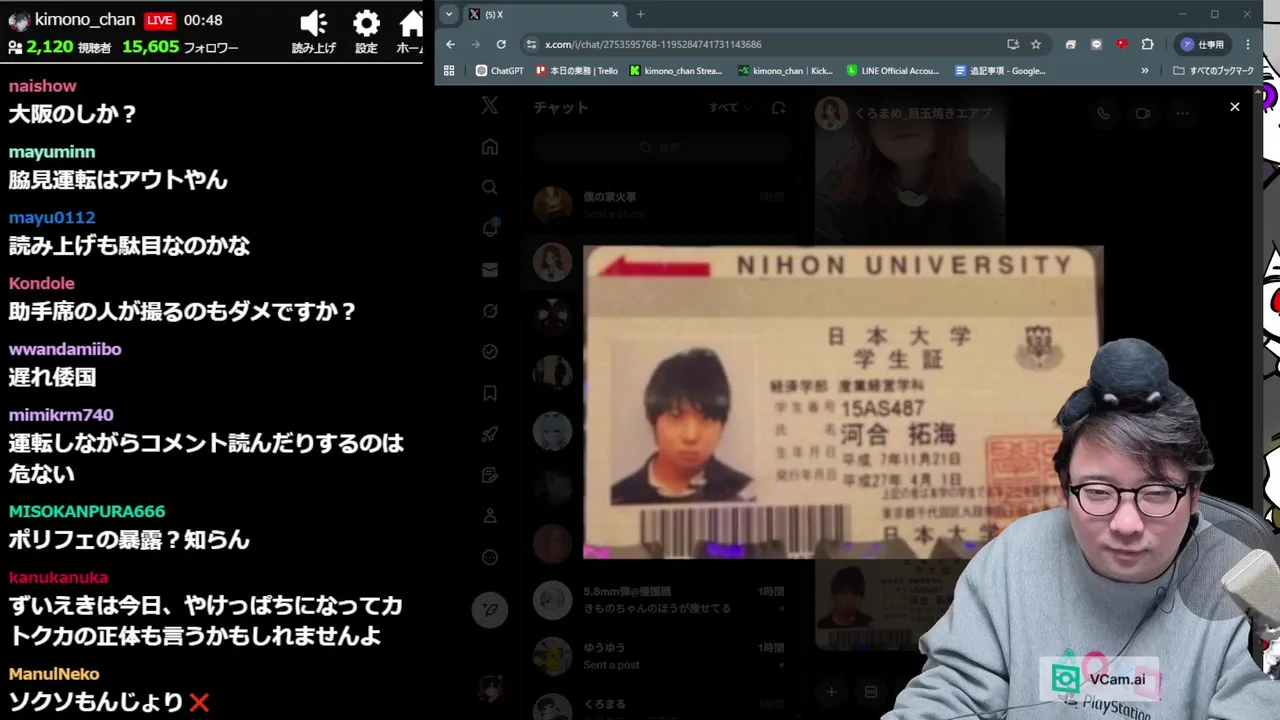
Task: Open X Explore search icon
Action: coord(489,188)
